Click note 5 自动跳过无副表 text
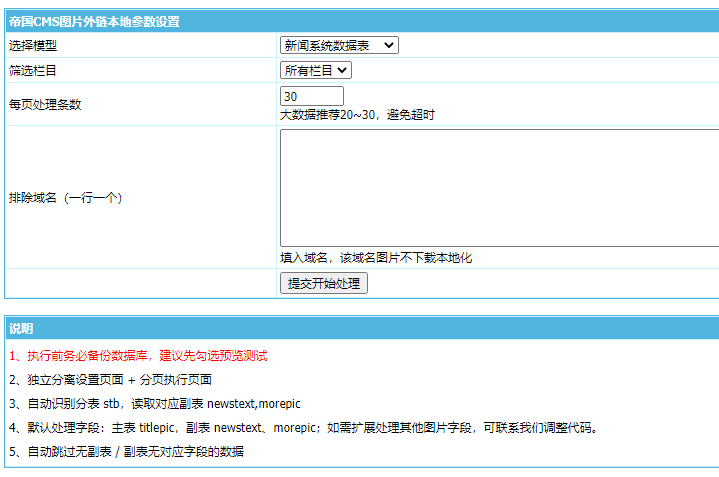 [126, 451]
